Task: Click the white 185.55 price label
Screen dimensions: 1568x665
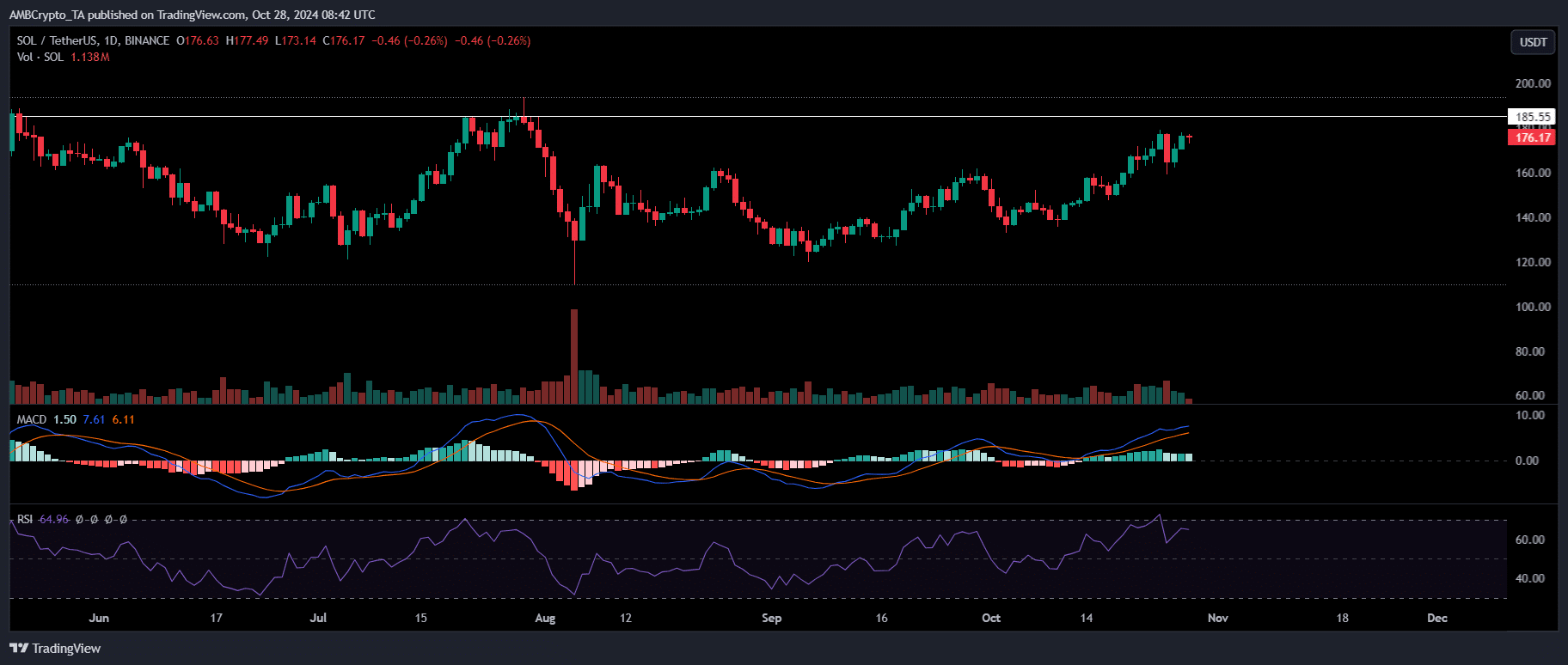Action: pos(1532,117)
